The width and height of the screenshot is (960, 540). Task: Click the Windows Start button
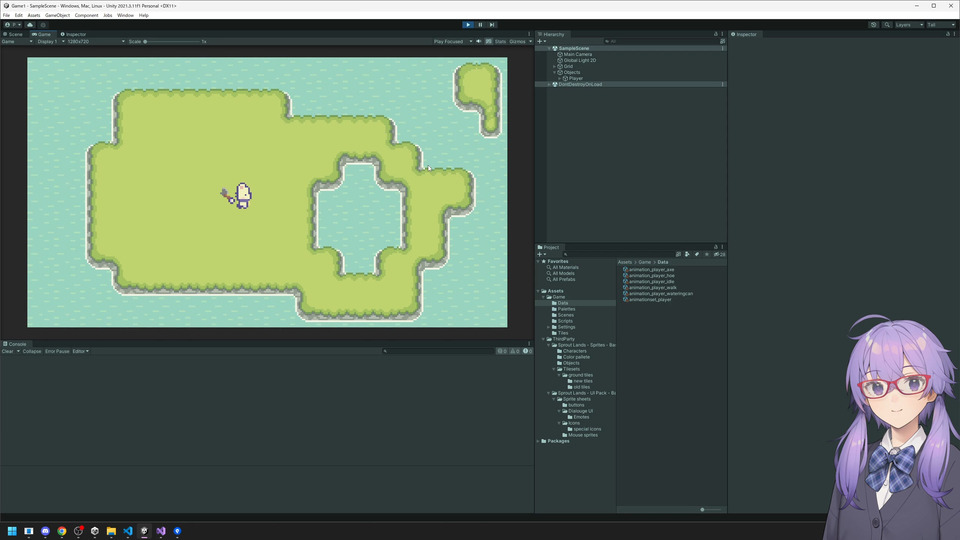coord(12,531)
